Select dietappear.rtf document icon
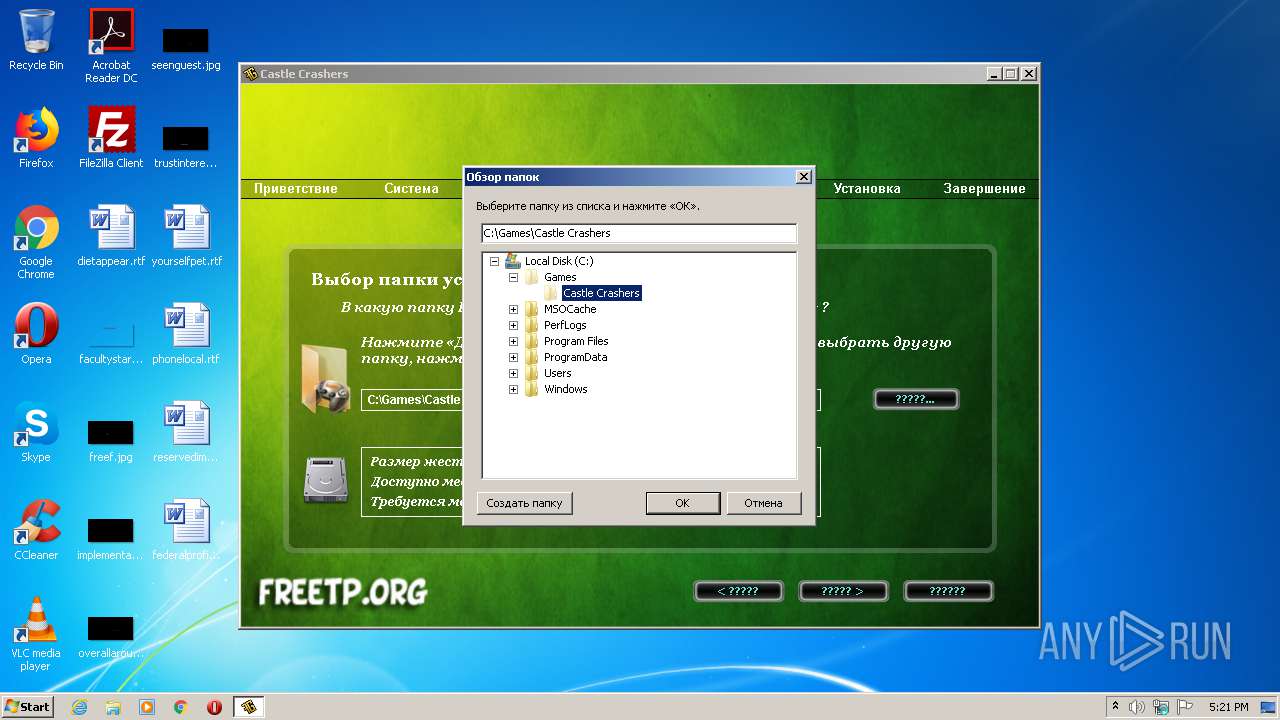 point(111,236)
